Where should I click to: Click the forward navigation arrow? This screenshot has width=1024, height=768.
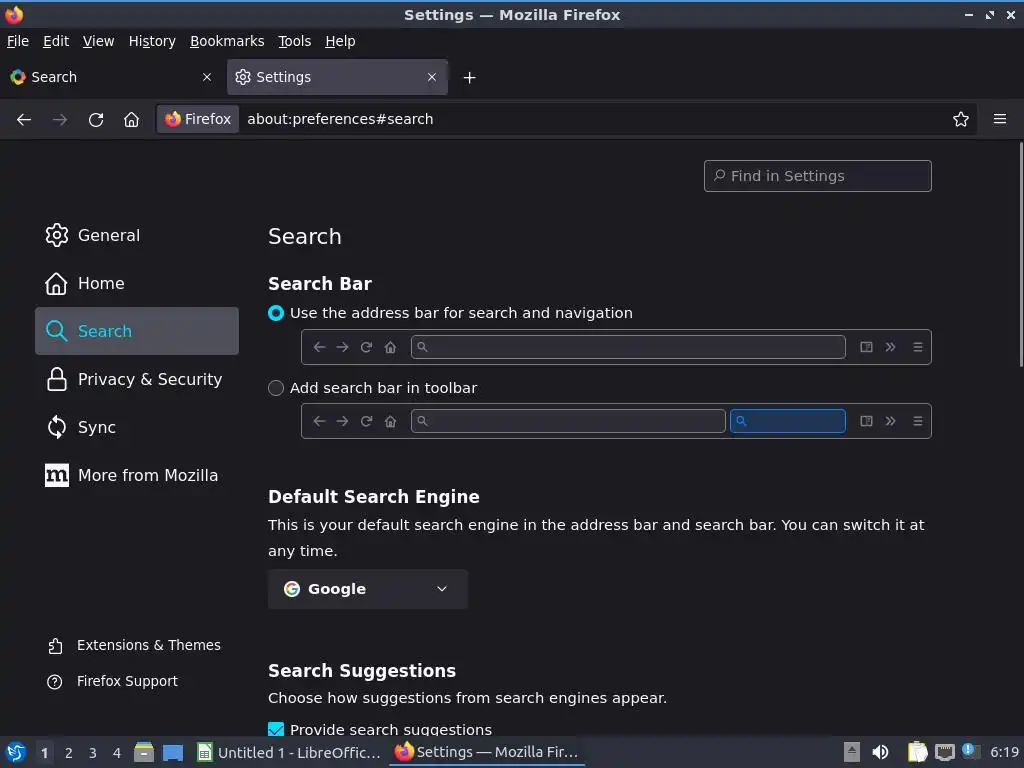click(60, 120)
